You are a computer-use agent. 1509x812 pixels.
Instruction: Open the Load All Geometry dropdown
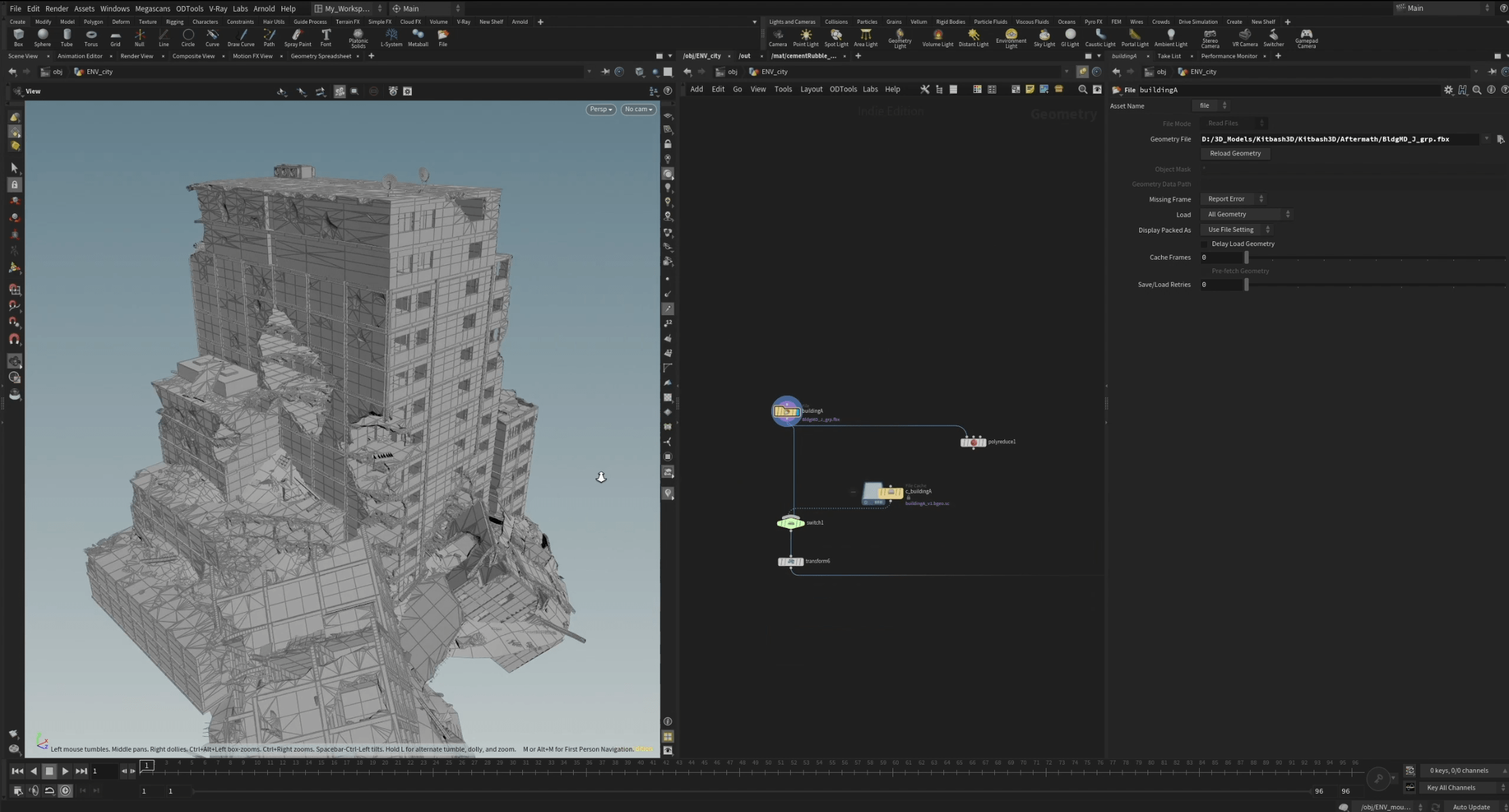point(1246,214)
